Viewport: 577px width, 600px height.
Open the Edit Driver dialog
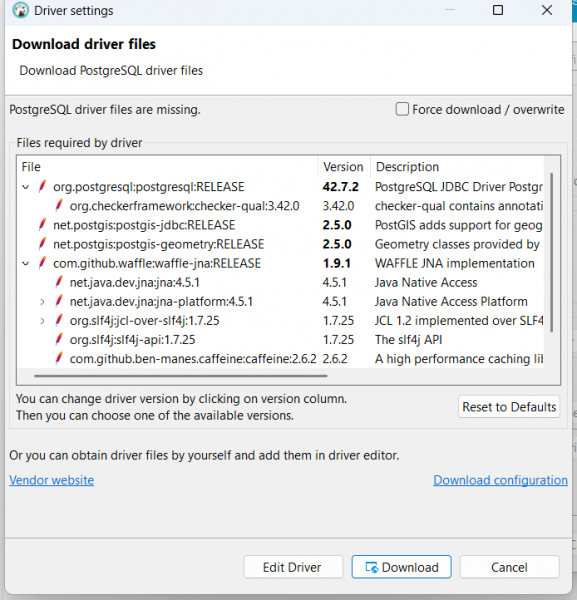pyautogui.click(x=293, y=567)
